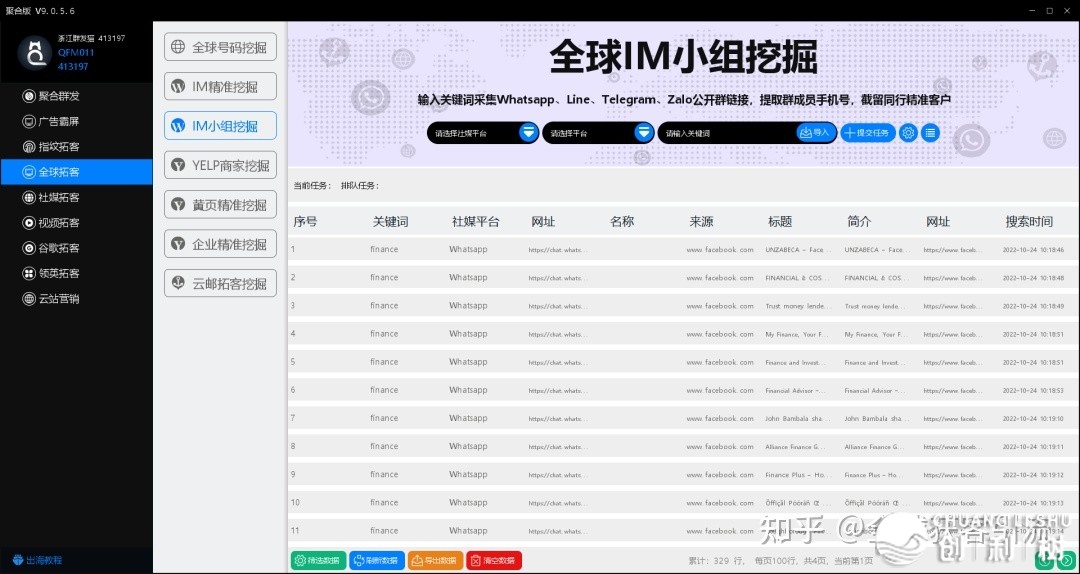1080x574 pixels.
Task: Select the 简介 cell 'Financial Advisor' in row 6
Action: click(874, 391)
